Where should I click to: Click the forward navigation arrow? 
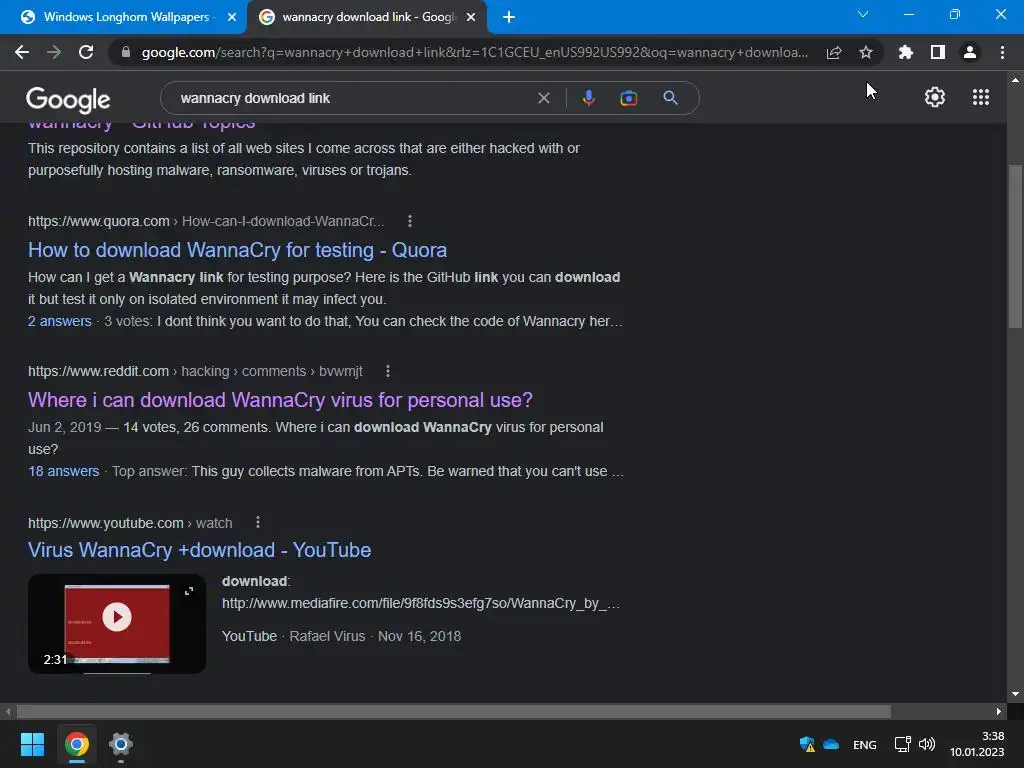pos(54,52)
